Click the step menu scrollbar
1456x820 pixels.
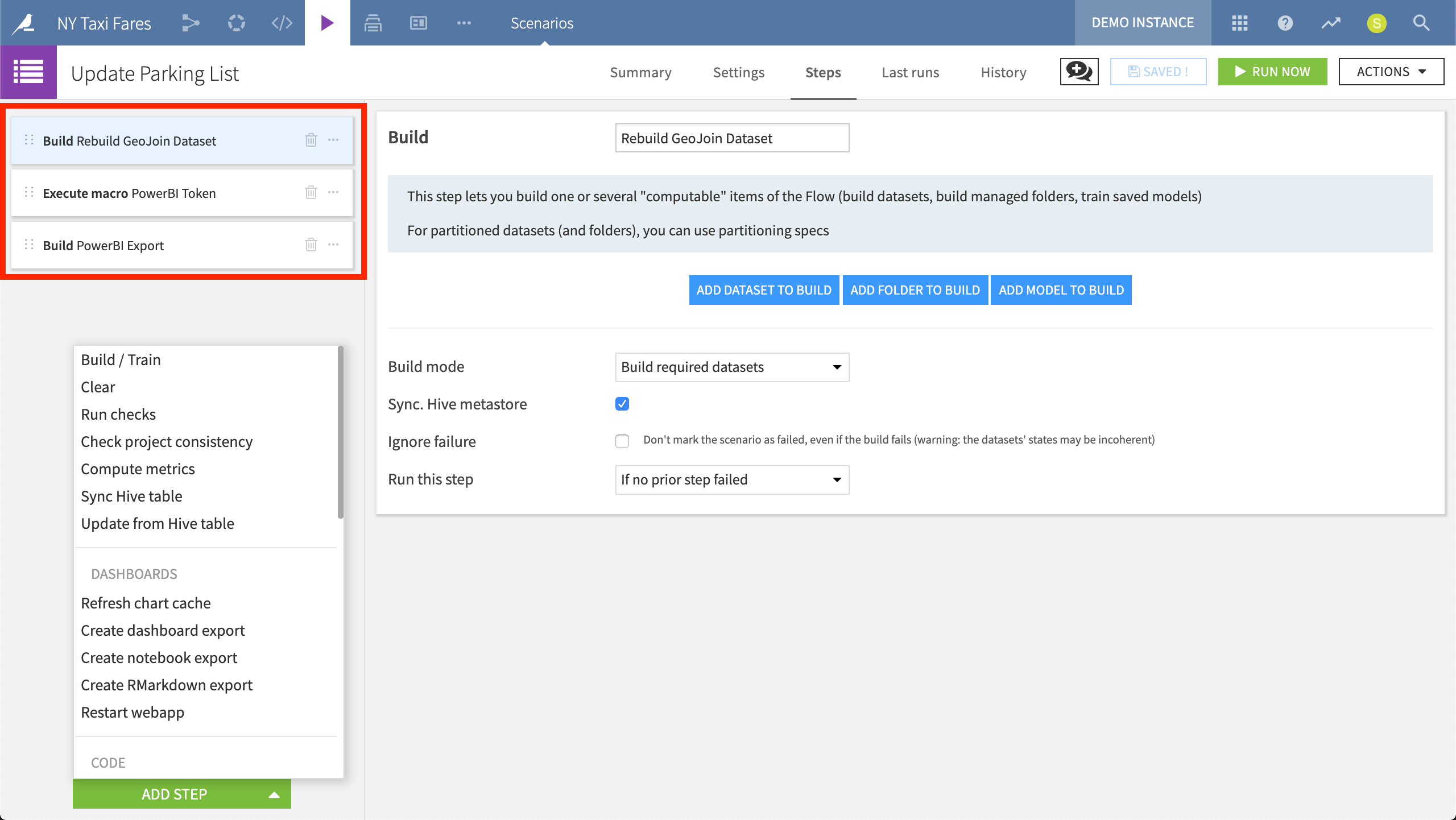[341, 432]
